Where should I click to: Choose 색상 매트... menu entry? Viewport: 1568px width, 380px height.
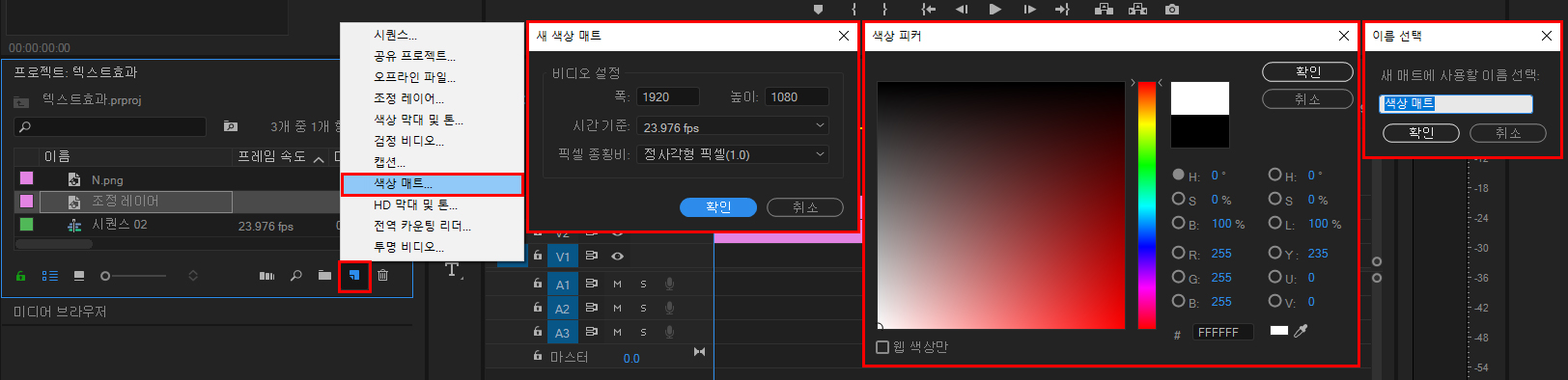(x=432, y=183)
